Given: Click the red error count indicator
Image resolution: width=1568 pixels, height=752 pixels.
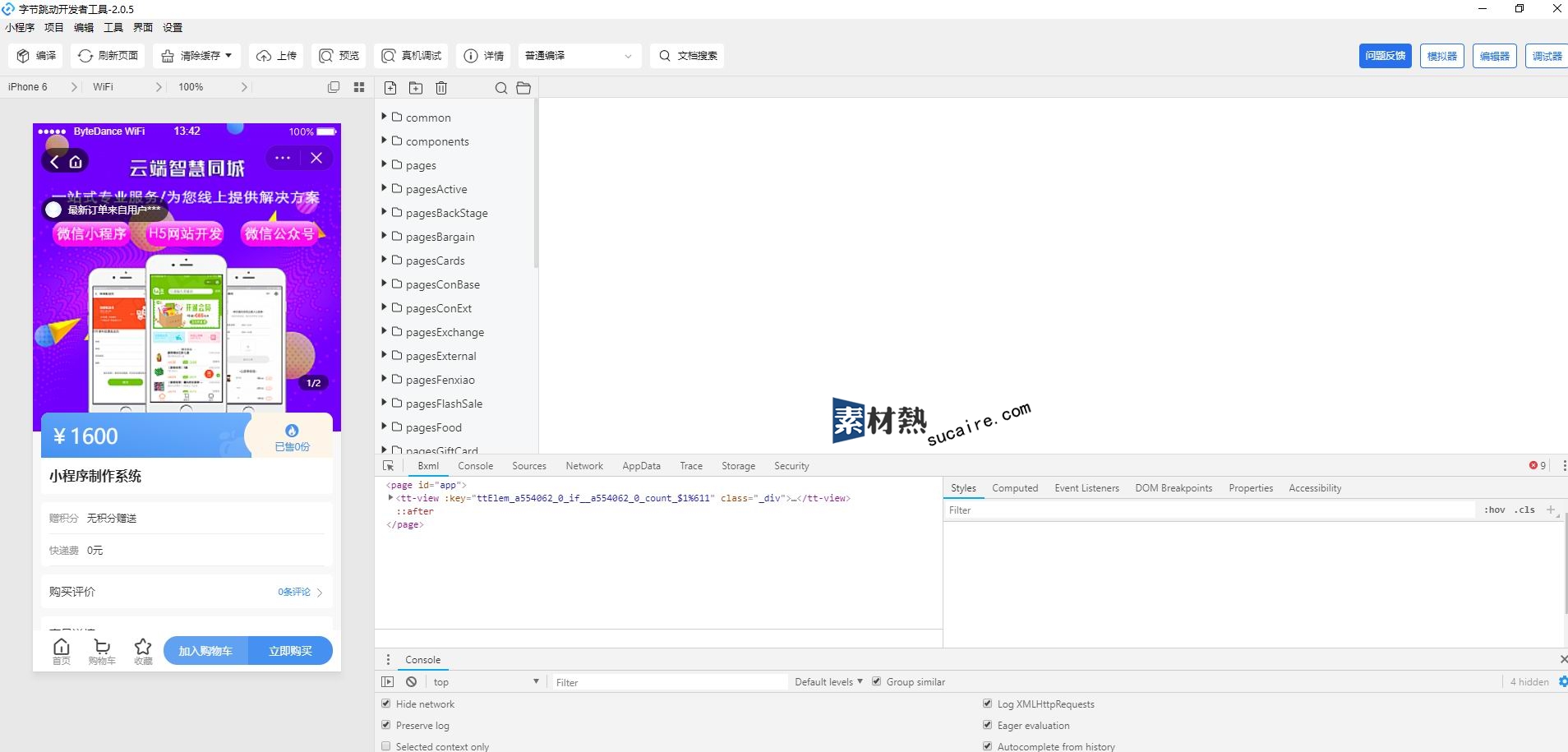Looking at the screenshot, I should tap(1538, 465).
